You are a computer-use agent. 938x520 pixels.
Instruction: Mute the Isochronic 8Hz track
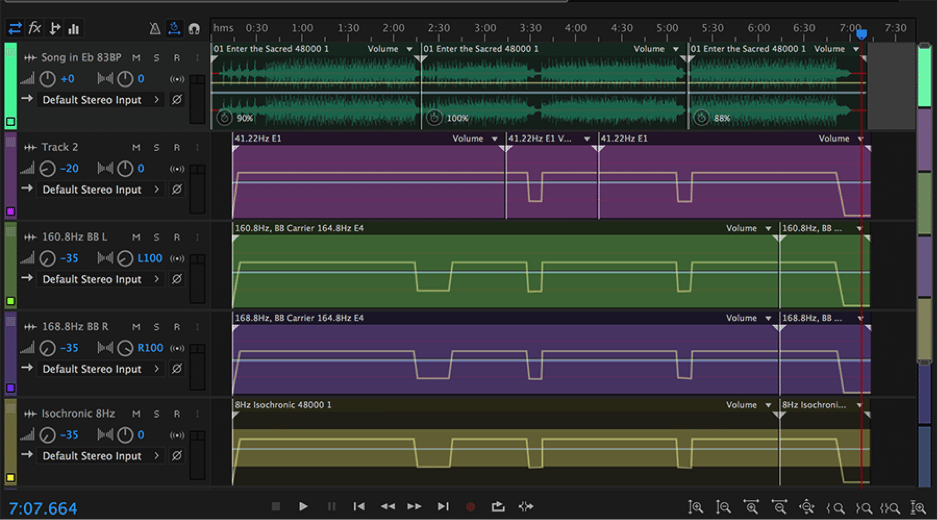[x=136, y=413]
